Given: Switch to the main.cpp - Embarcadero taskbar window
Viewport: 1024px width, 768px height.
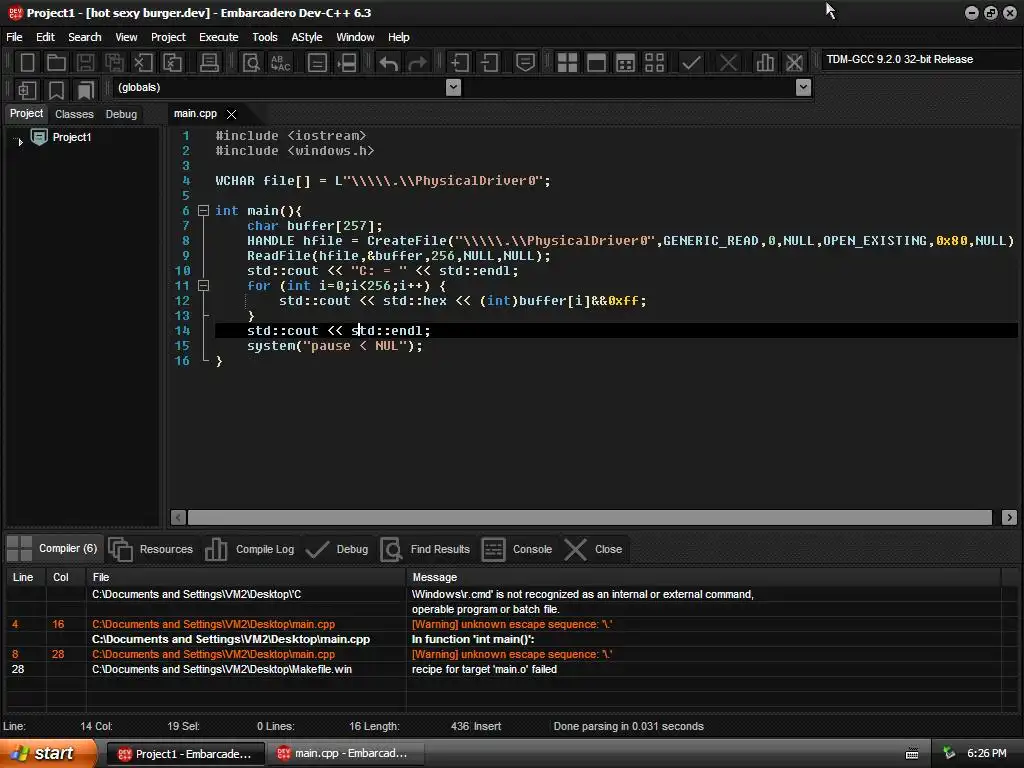Looking at the screenshot, I should click(344, 754).
